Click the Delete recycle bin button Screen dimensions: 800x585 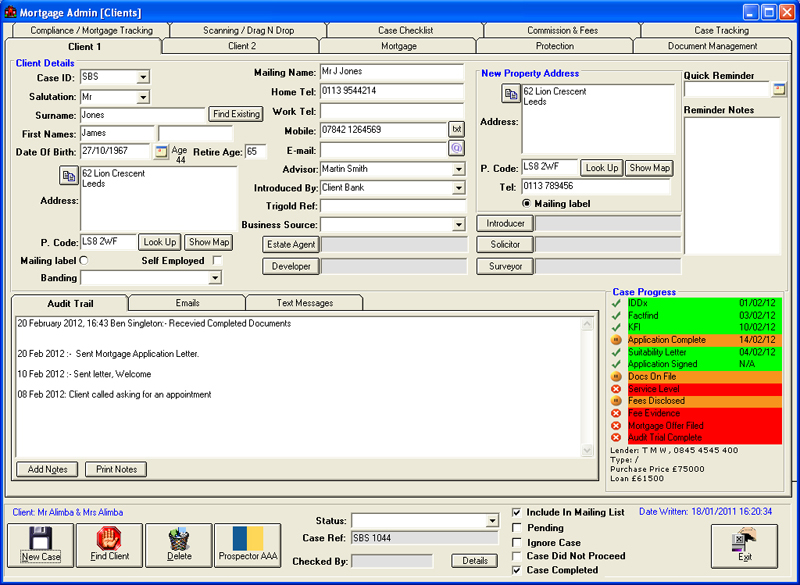click(179, 545)
